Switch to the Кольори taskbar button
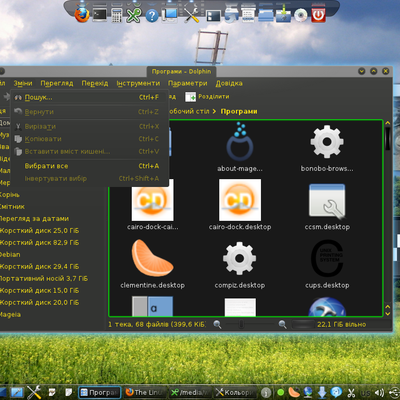400x400 pixels. point(235,393)
